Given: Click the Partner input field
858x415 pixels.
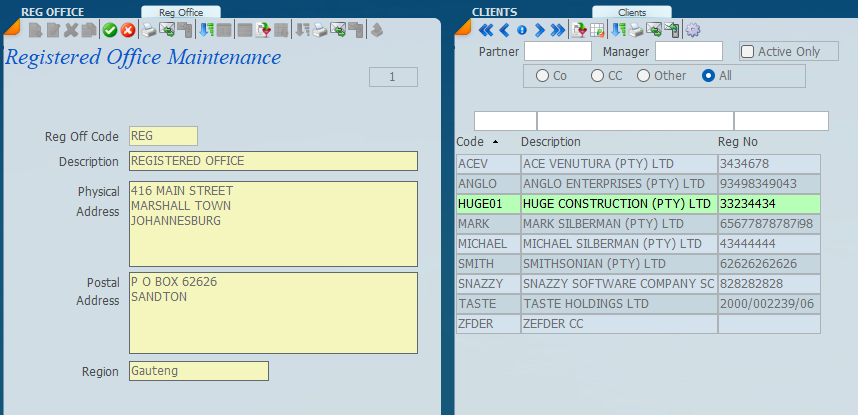Looking at the screenshot, I should [558, 51].
